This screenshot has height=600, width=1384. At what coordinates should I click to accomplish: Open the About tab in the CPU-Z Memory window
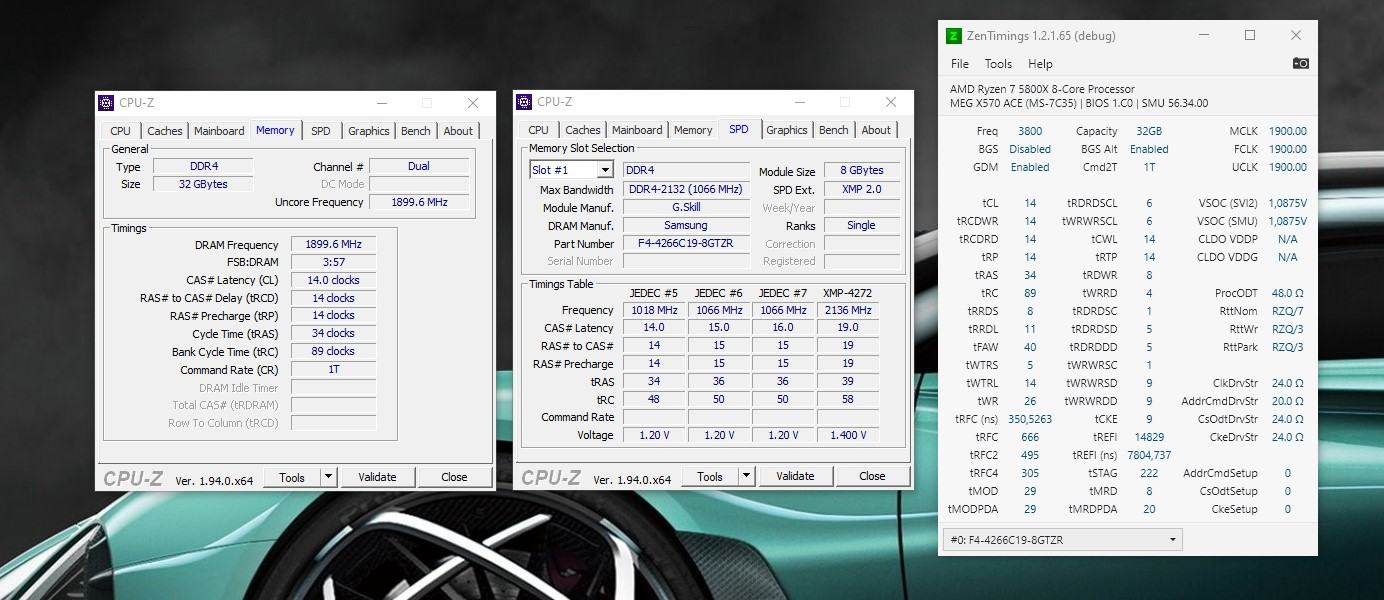(458, 131)
